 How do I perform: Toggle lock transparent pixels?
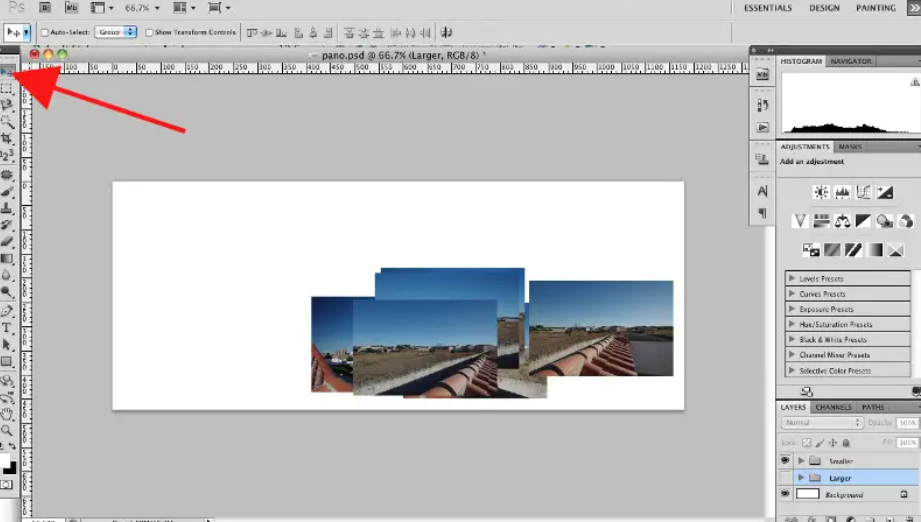point(806,443)
